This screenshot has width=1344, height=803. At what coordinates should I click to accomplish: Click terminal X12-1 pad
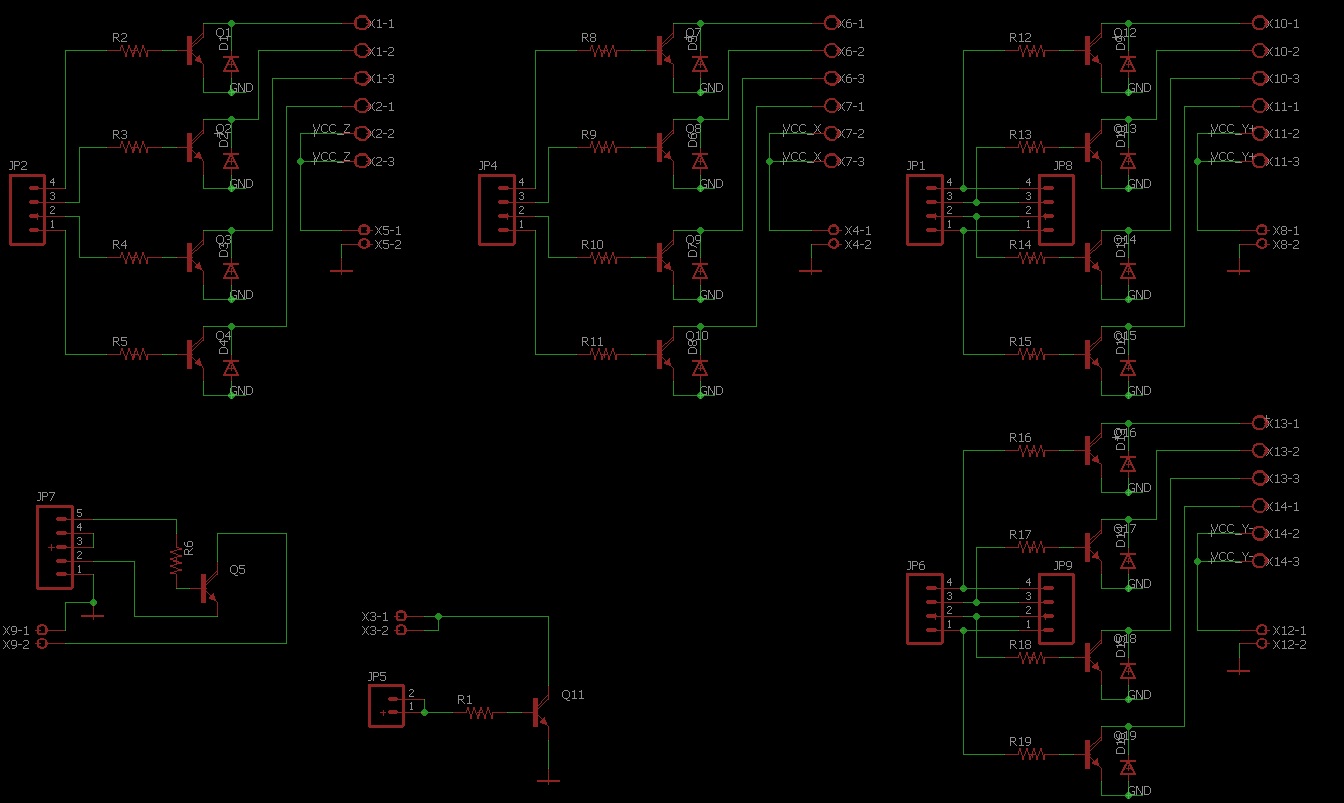(x=1262, y=630)
